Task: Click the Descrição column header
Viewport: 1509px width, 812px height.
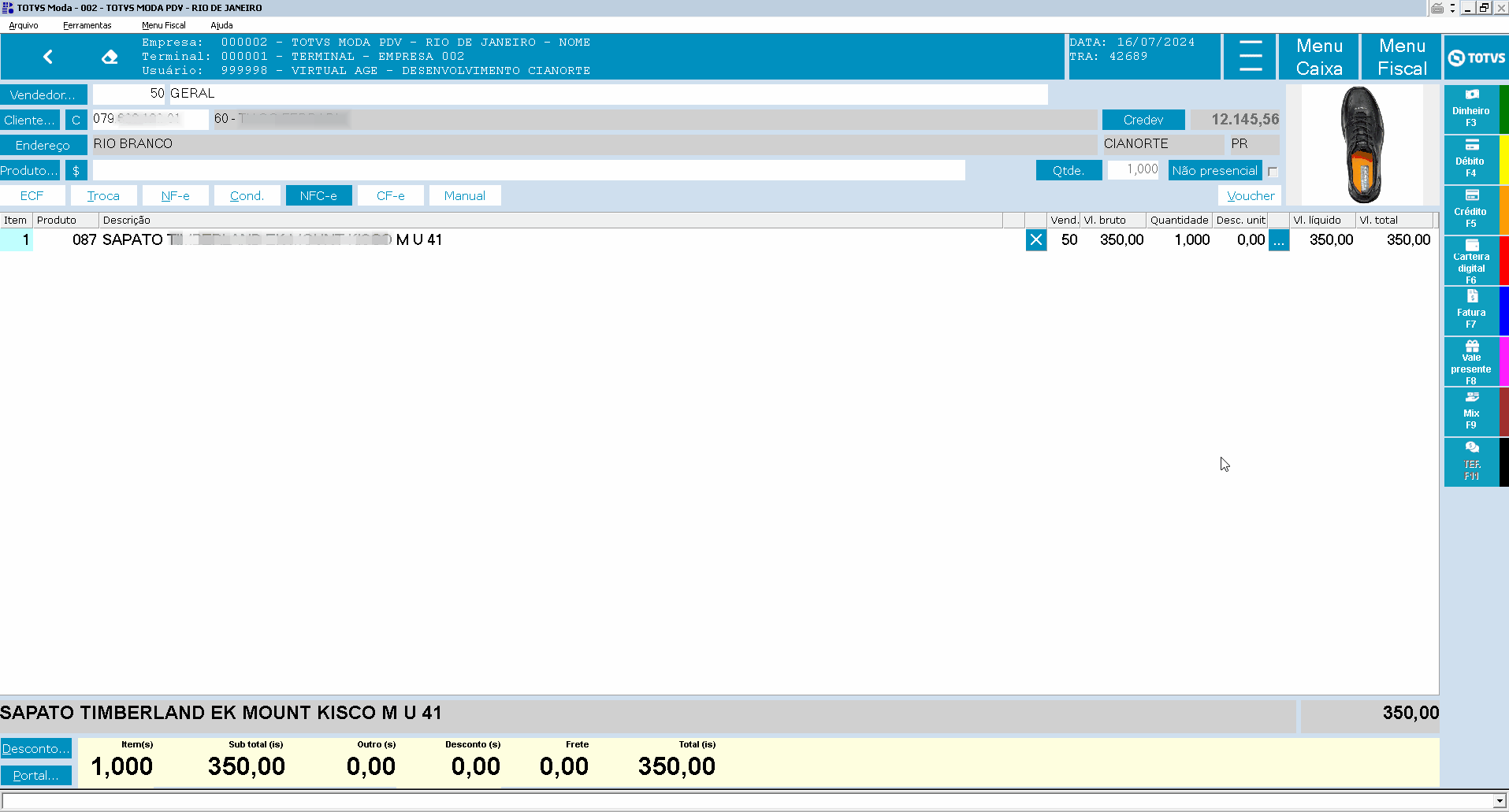Action: click(550, 221)
